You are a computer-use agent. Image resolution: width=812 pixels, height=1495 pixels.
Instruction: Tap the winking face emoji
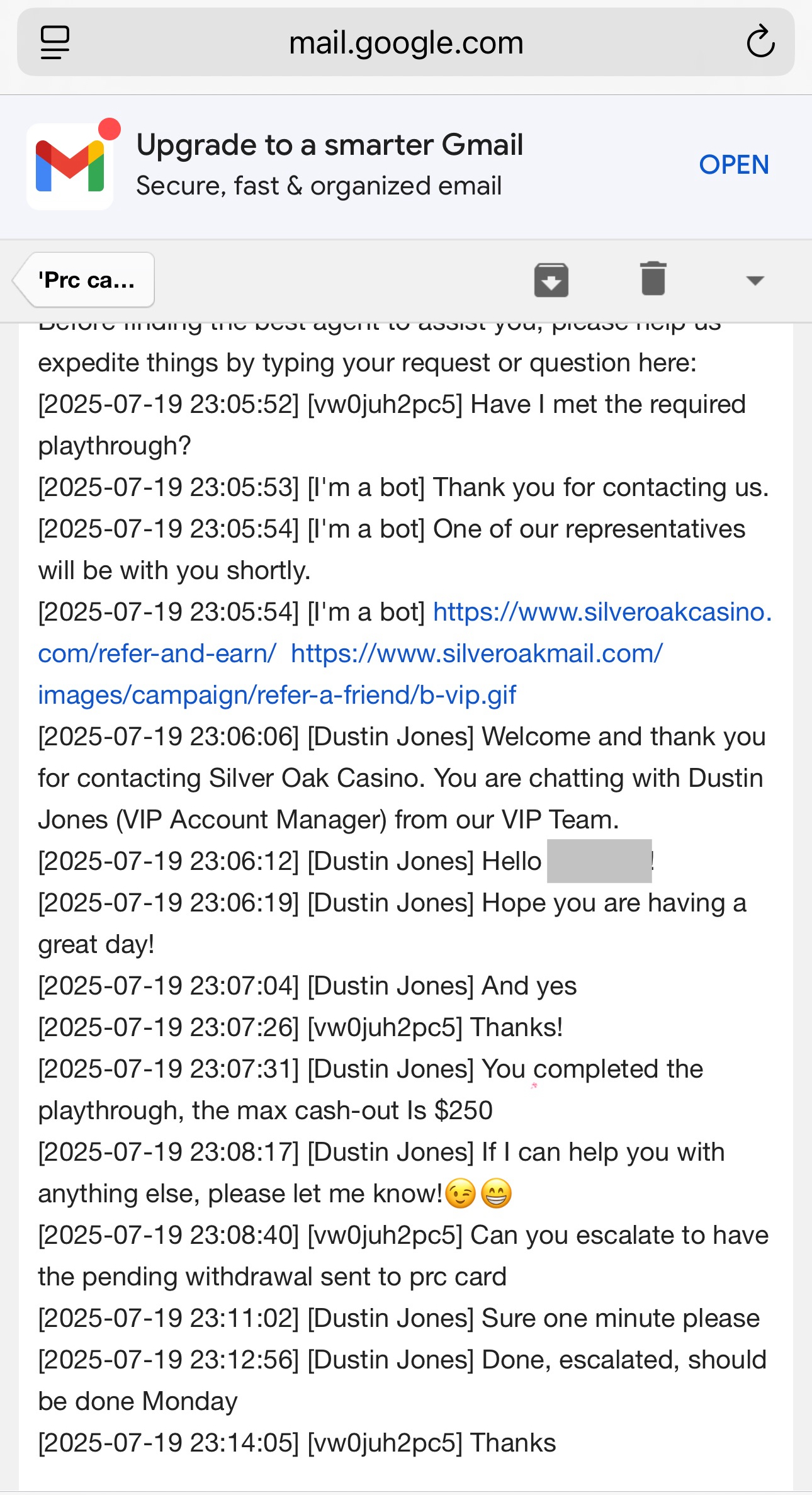461,1193
